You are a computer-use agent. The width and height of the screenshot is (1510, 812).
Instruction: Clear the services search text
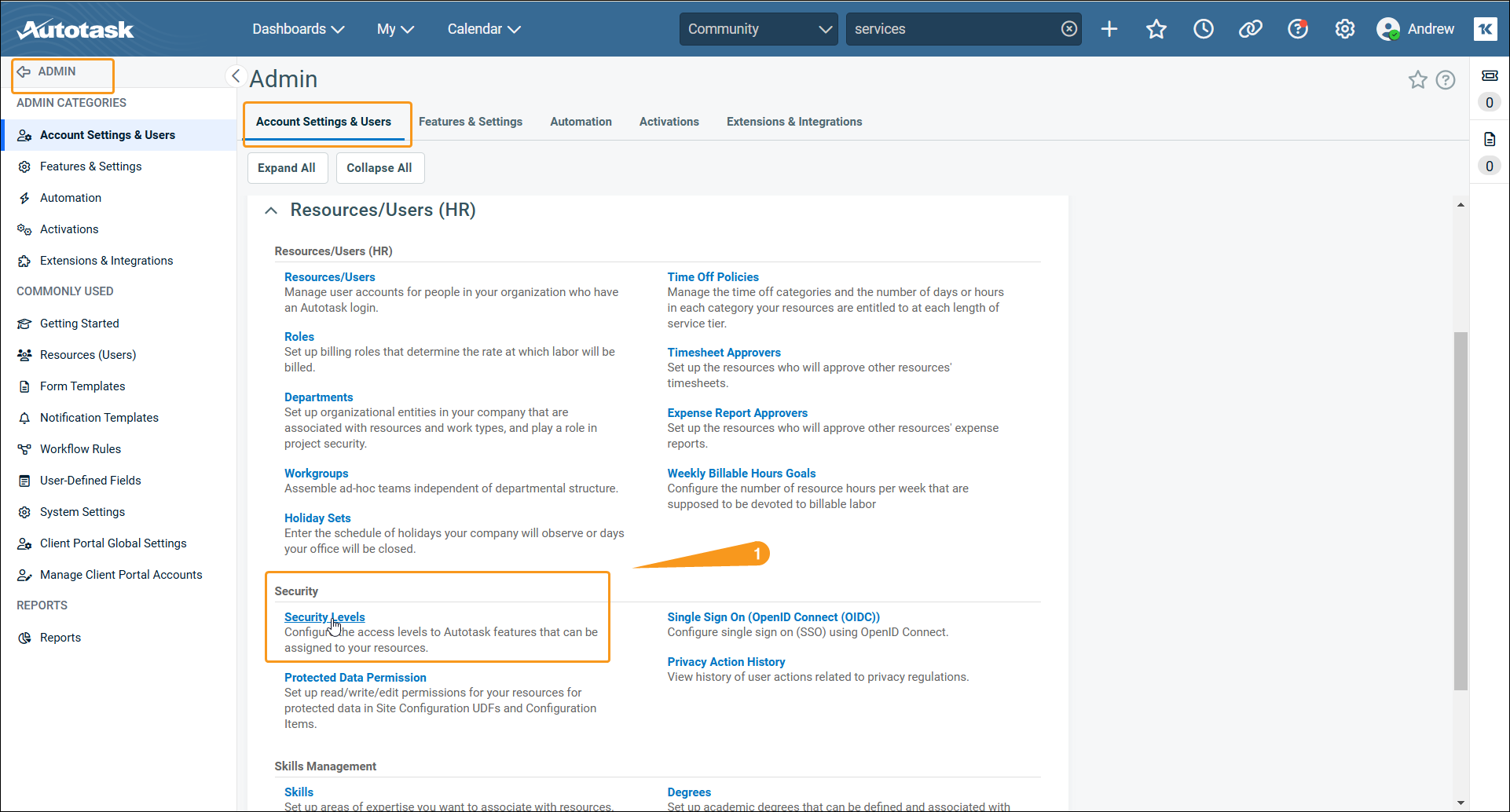[x=1068, y=29]
